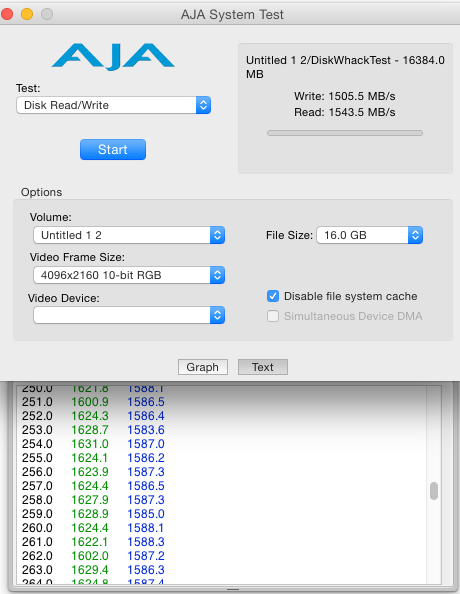Click write value 1628.7 in results
The width and height of the screenshot is (460, 594).
[90, 430]
